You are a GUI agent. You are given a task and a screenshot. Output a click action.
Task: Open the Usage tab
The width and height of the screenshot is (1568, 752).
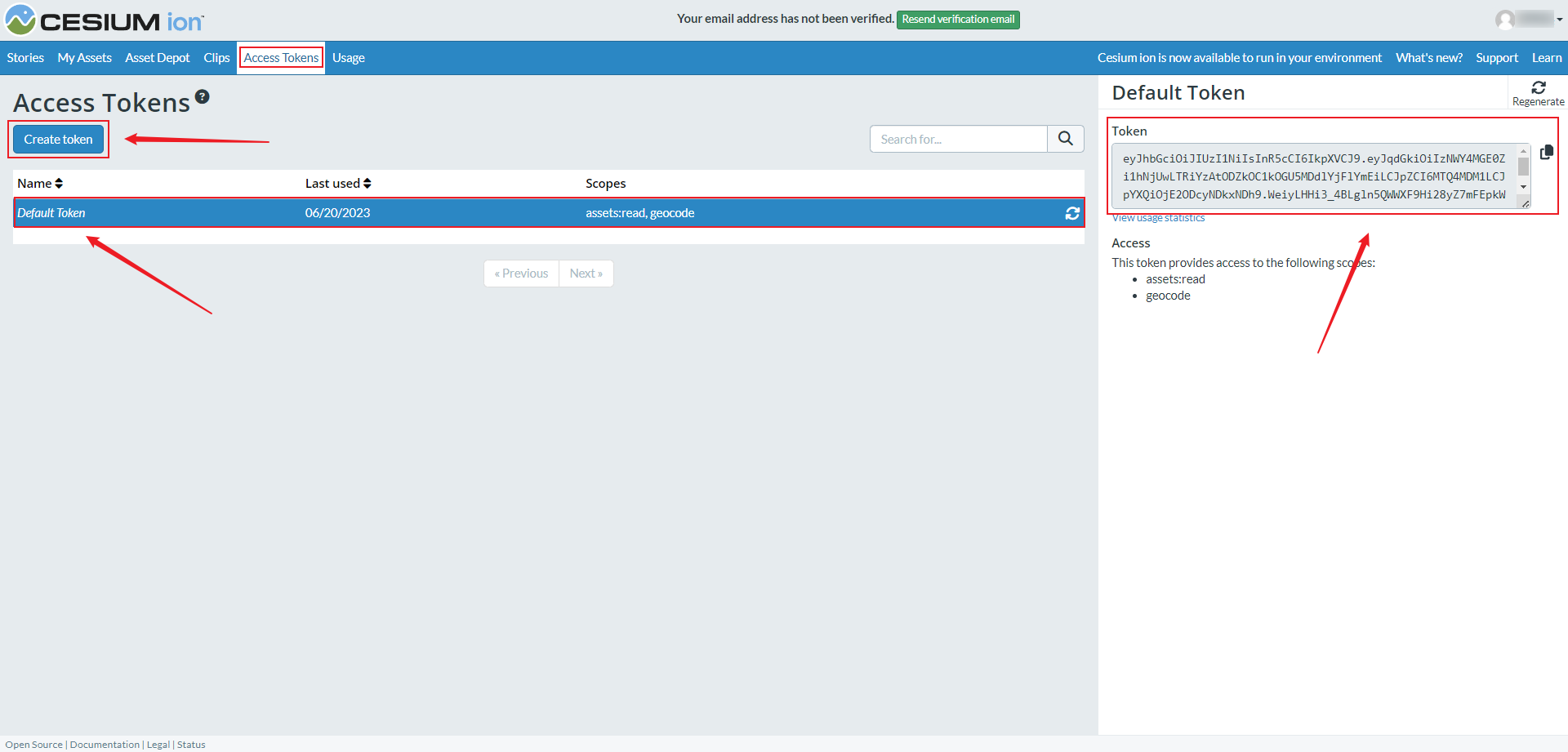(349, 58)
